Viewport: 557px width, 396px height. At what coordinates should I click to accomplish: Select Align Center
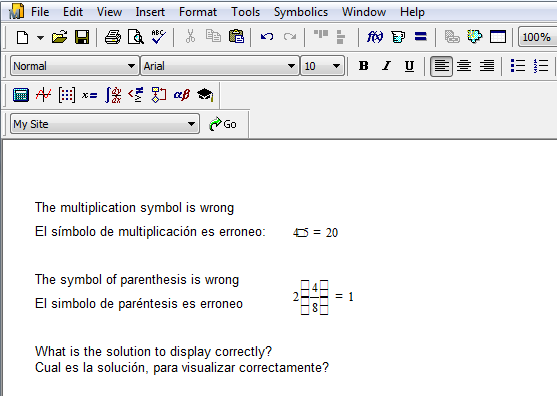pyautogui.click(x=464, y=66)
